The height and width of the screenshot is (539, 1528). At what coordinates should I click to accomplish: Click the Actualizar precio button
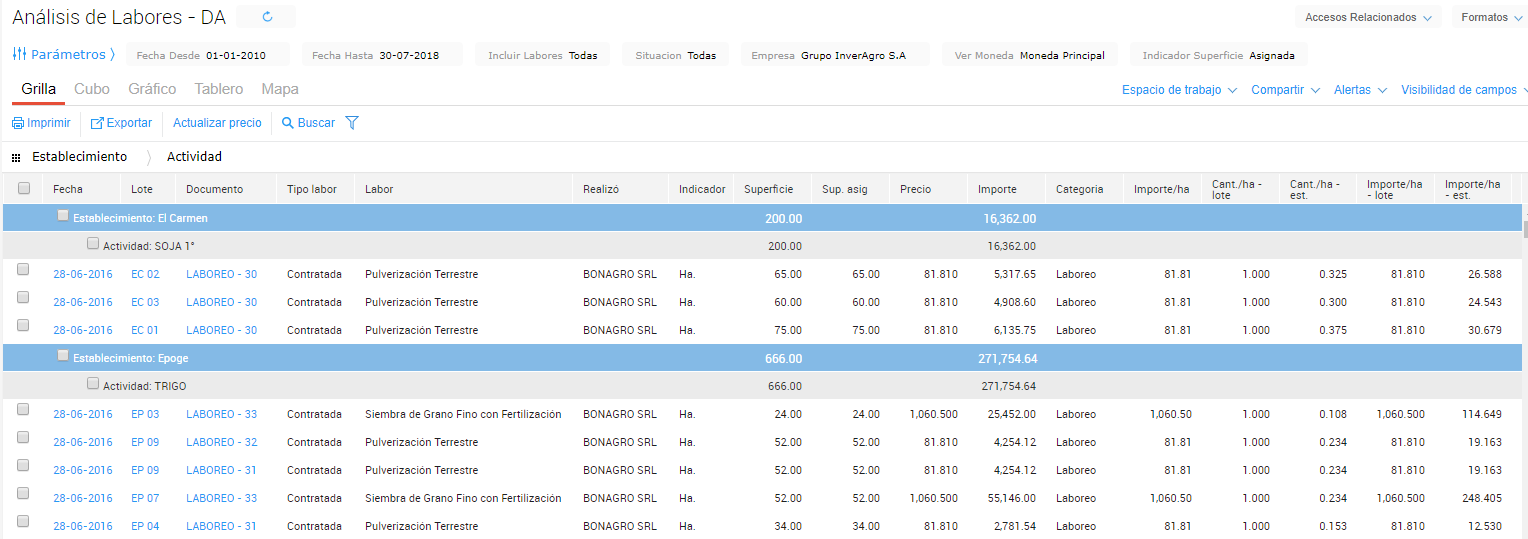pos(217,123)
